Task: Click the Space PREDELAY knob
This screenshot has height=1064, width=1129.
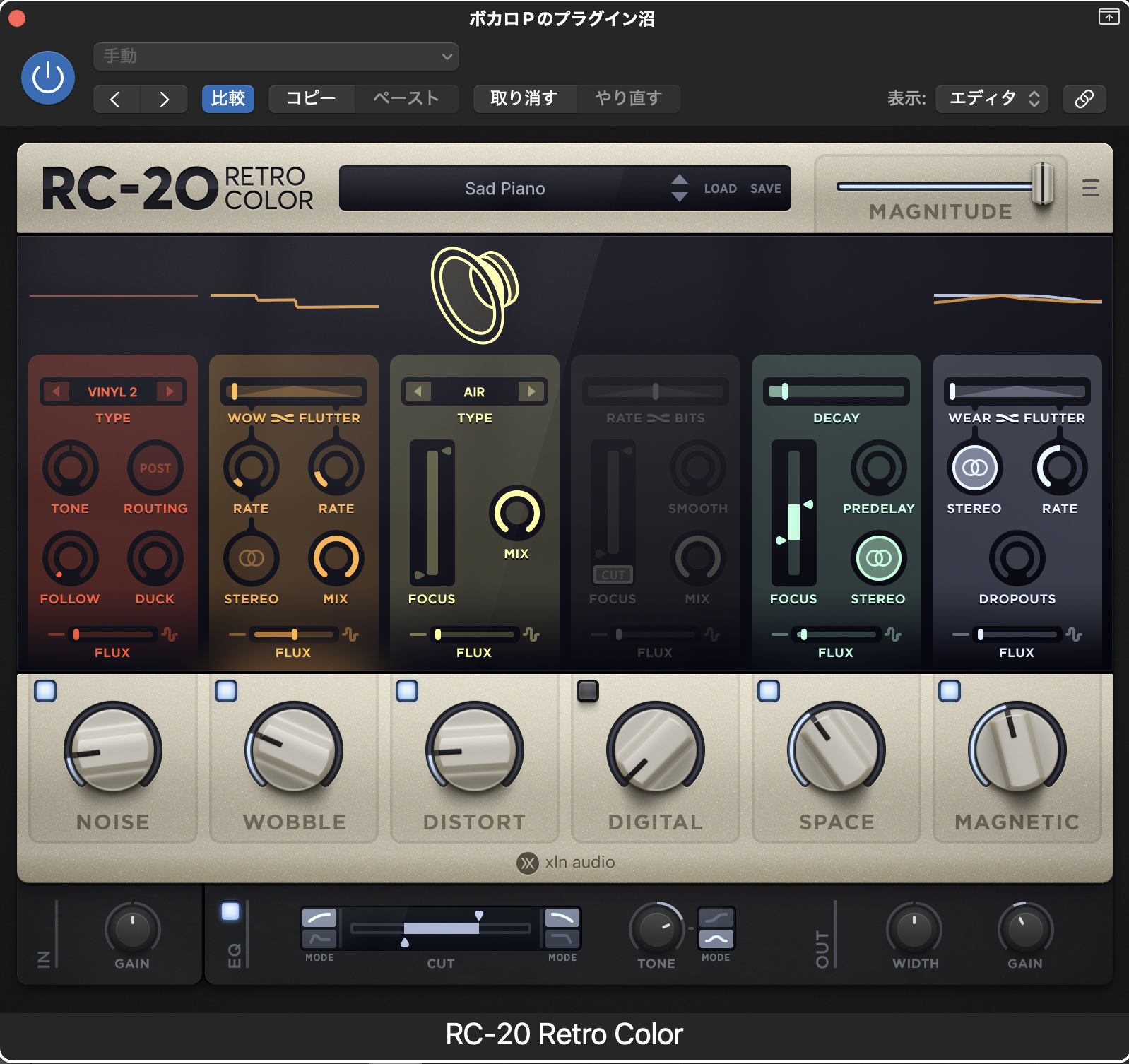Action: tap(879, 468)
